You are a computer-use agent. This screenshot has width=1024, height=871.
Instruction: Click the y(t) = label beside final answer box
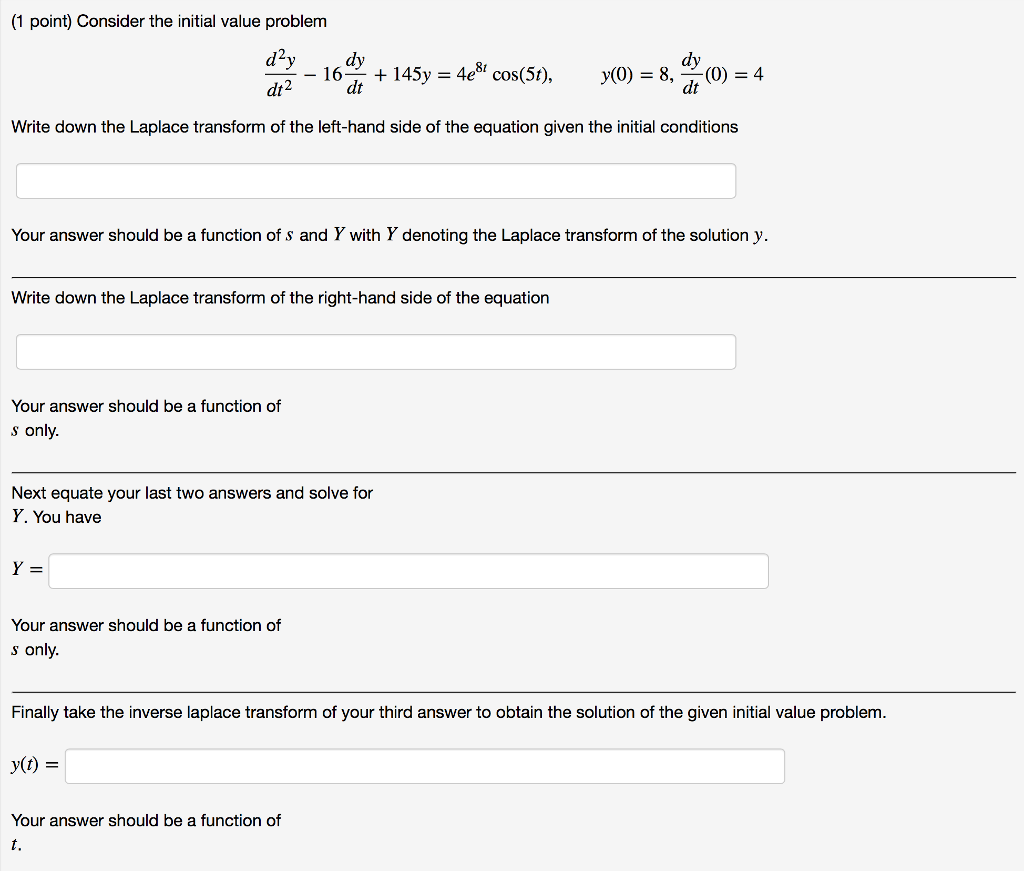[x=33, y=764]
